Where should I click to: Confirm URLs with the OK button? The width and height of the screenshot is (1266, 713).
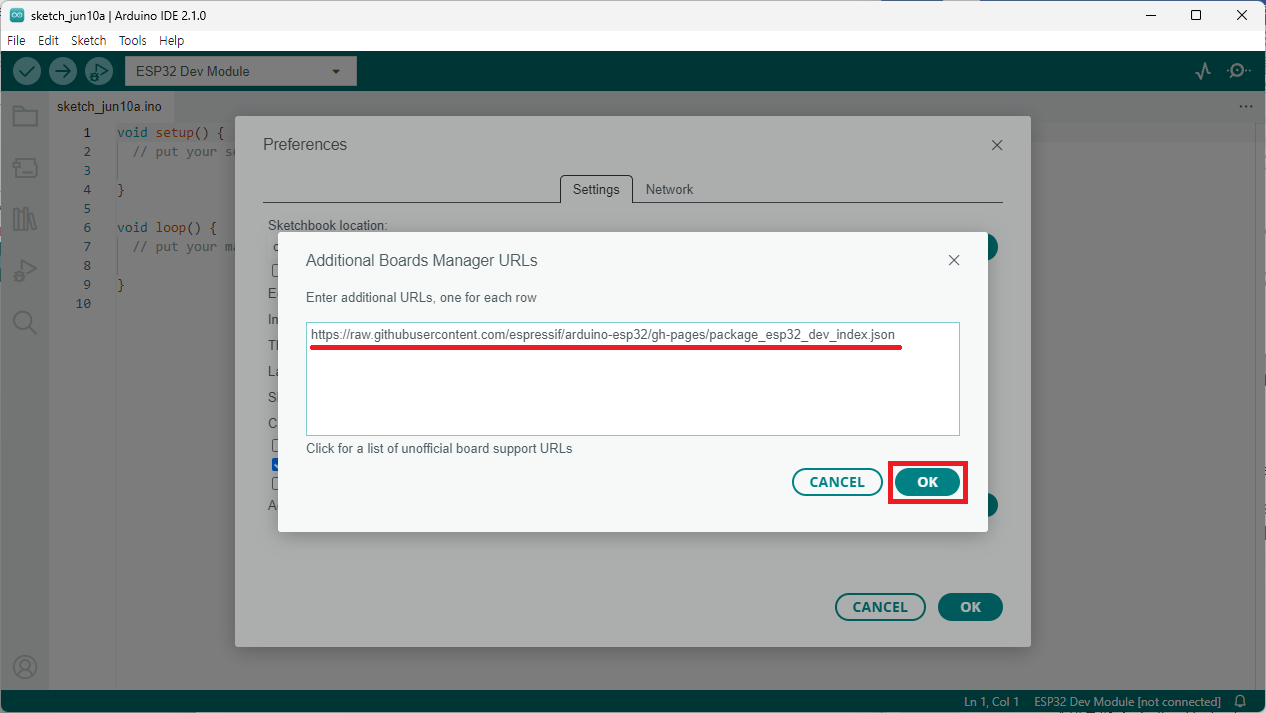pyautogui.click(x=928, y=482)
